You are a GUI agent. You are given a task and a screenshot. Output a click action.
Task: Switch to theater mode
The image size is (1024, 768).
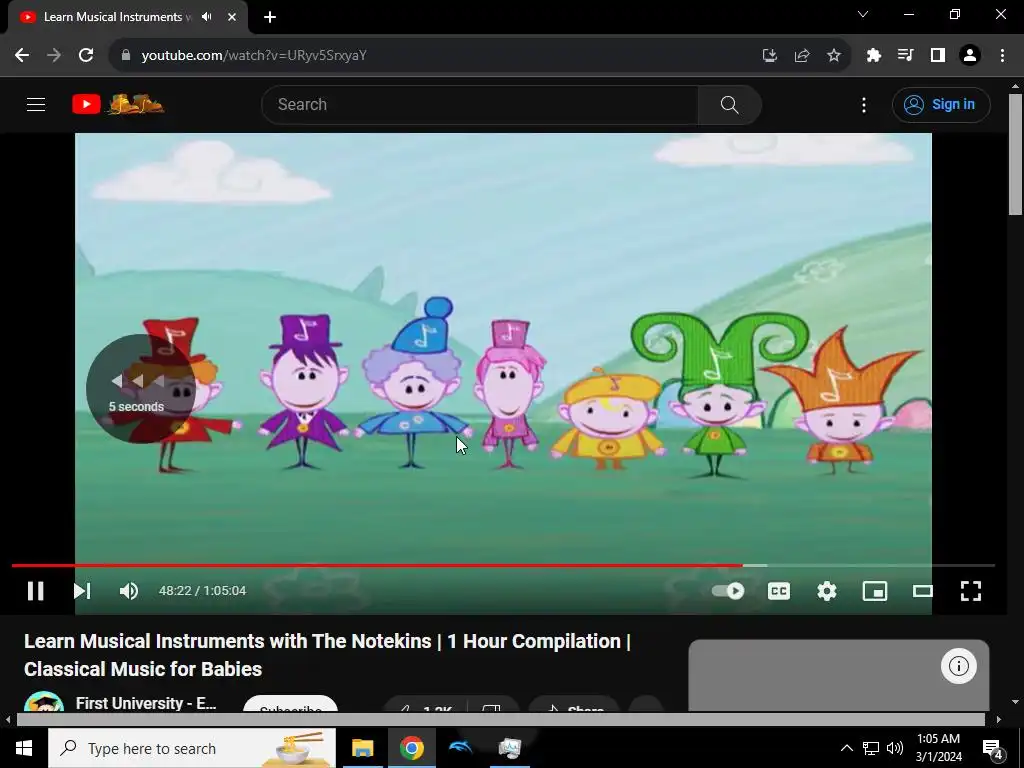pyautogui.click(x=923, y=591)
